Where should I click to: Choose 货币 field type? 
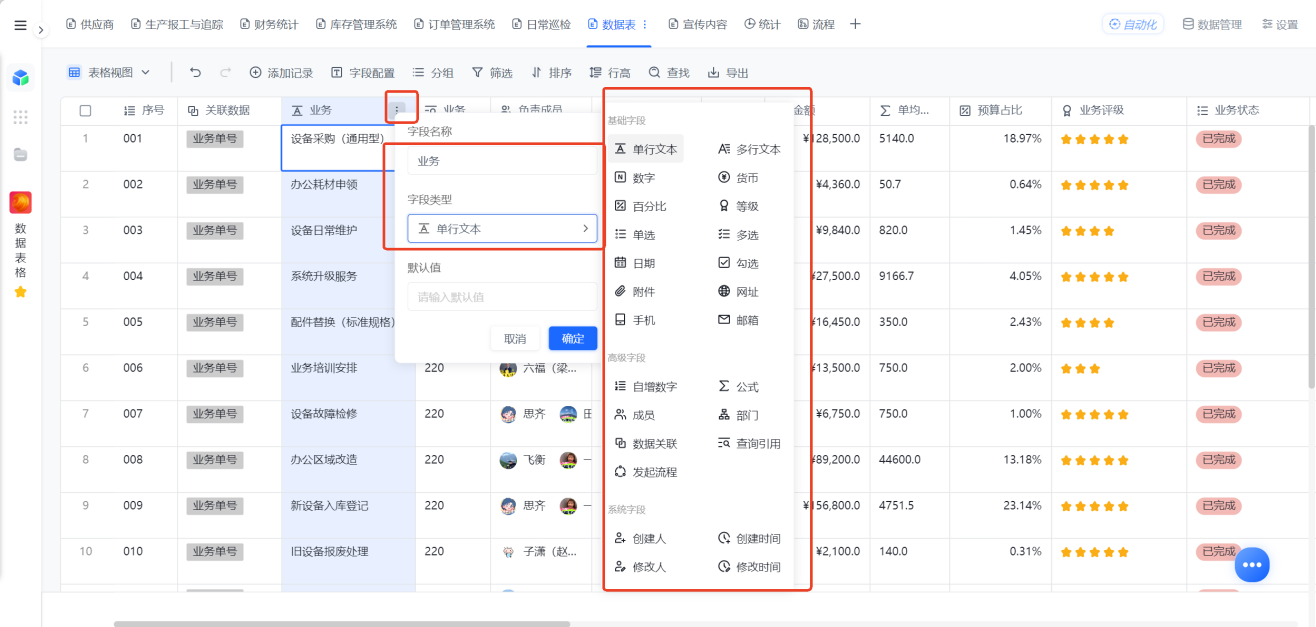click(x=738, y=177)
